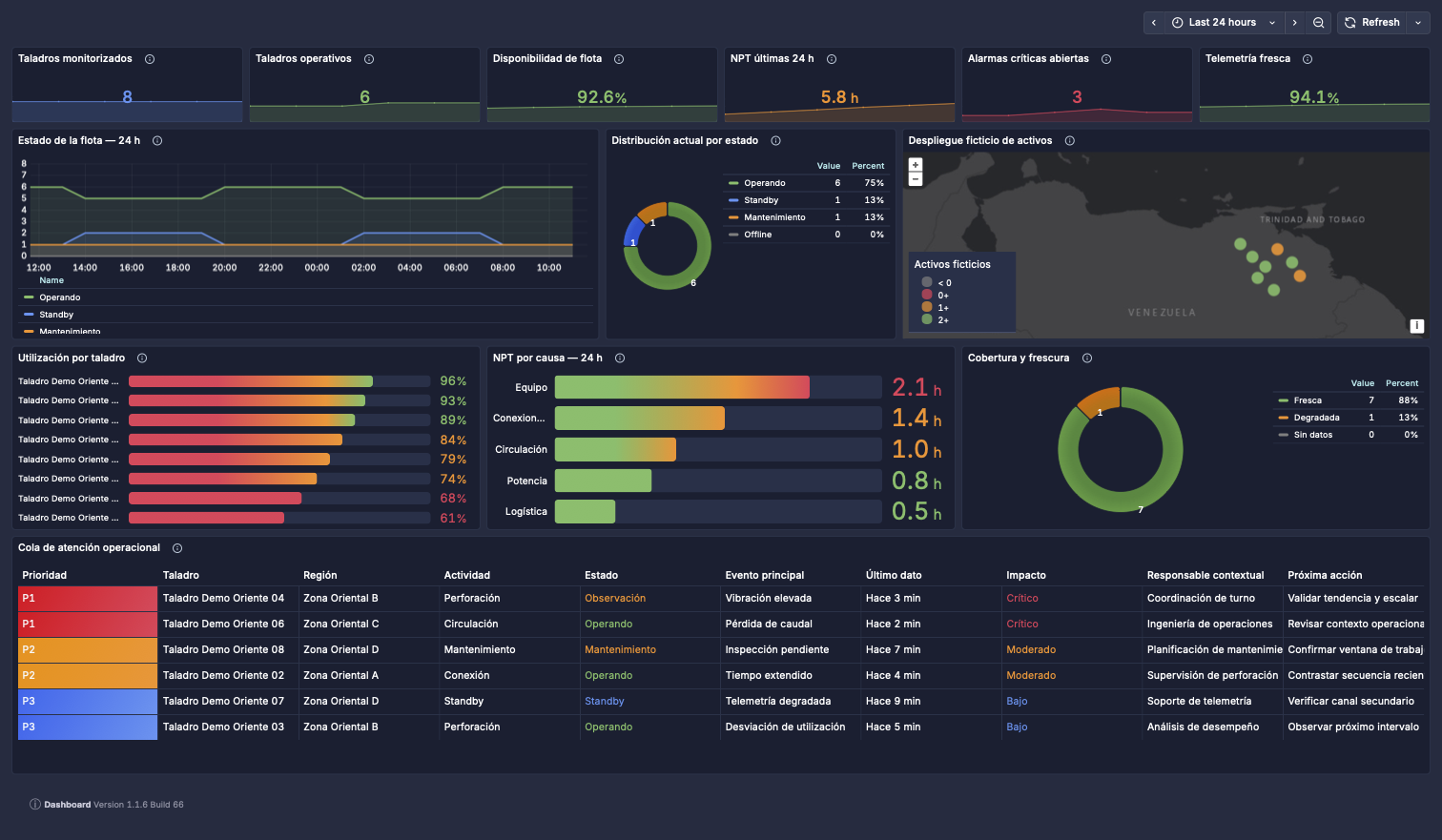Toggle Mantenimiento series in fleet status legend
1442x840 pixels.
click(x=69, y=331)
